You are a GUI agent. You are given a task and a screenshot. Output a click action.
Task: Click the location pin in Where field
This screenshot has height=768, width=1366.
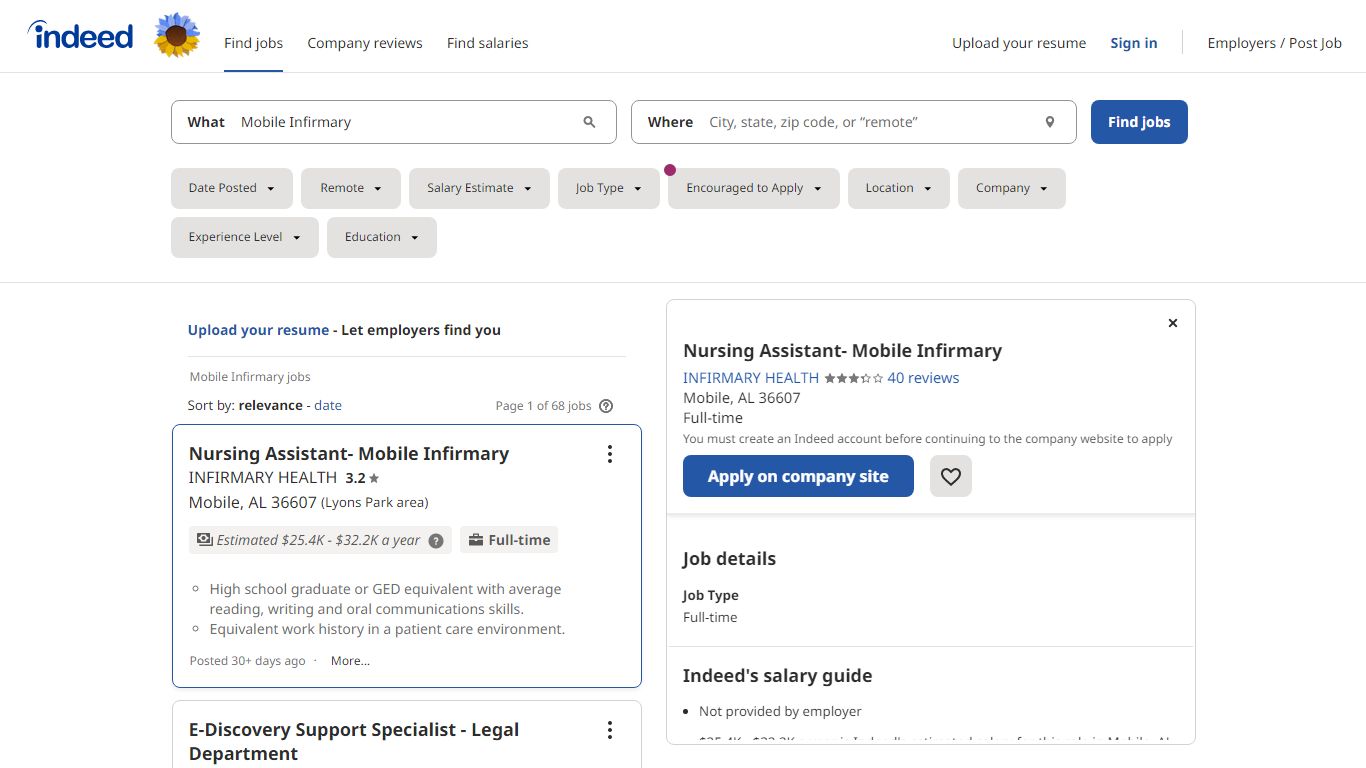tap(1050, 122)
